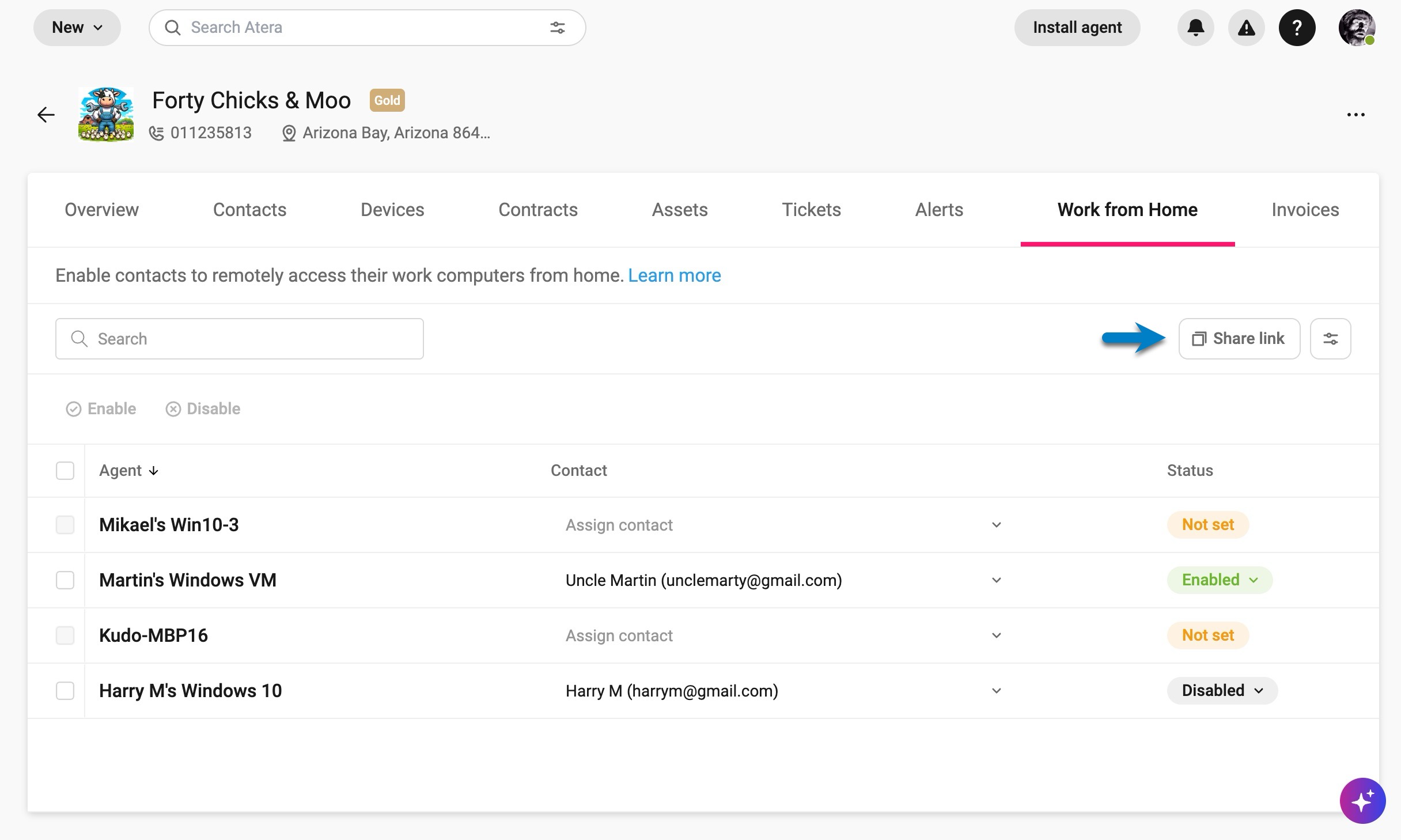Open the help question mark icon
Screen dimensions: 1401x840
(1297, 28)
